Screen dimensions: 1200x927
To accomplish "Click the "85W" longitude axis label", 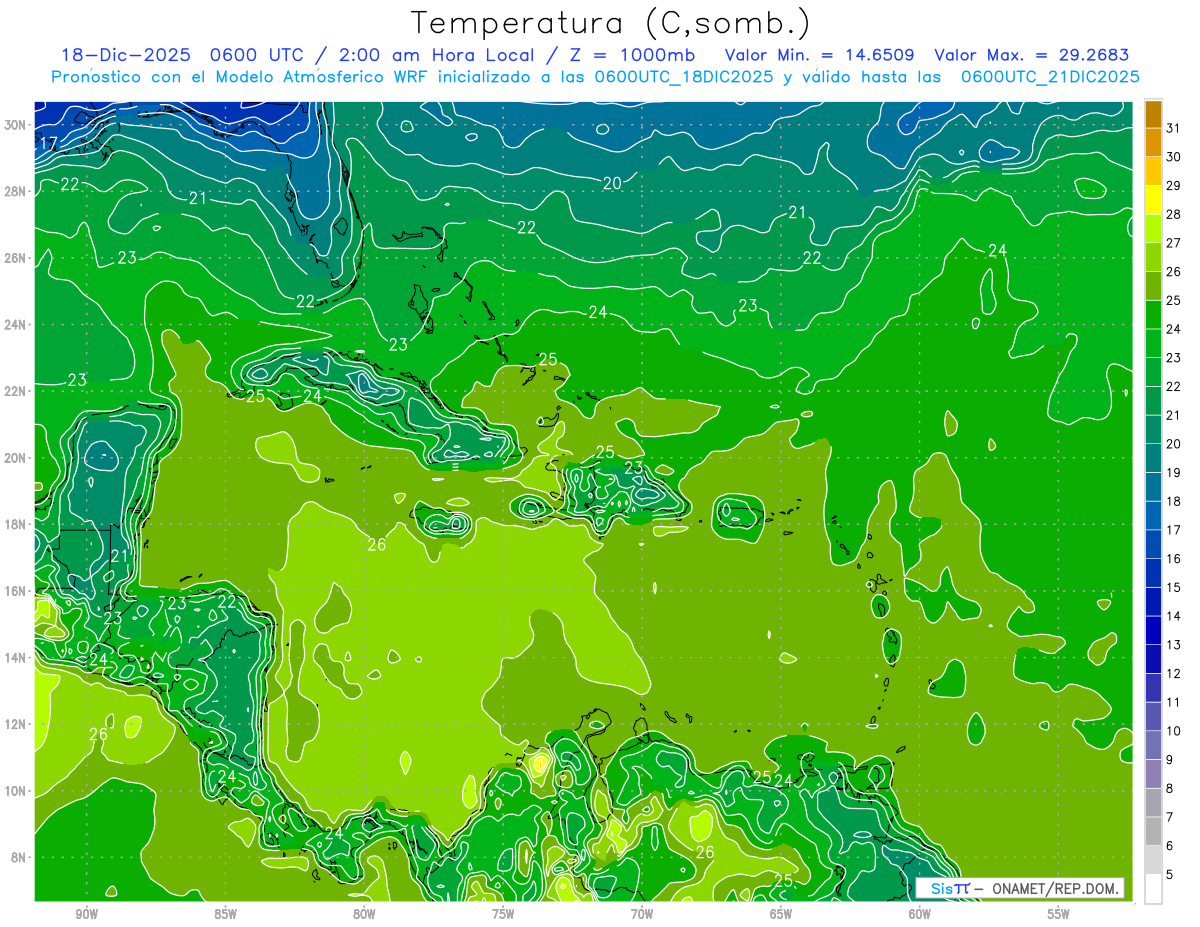I will (x=225, y=914).
